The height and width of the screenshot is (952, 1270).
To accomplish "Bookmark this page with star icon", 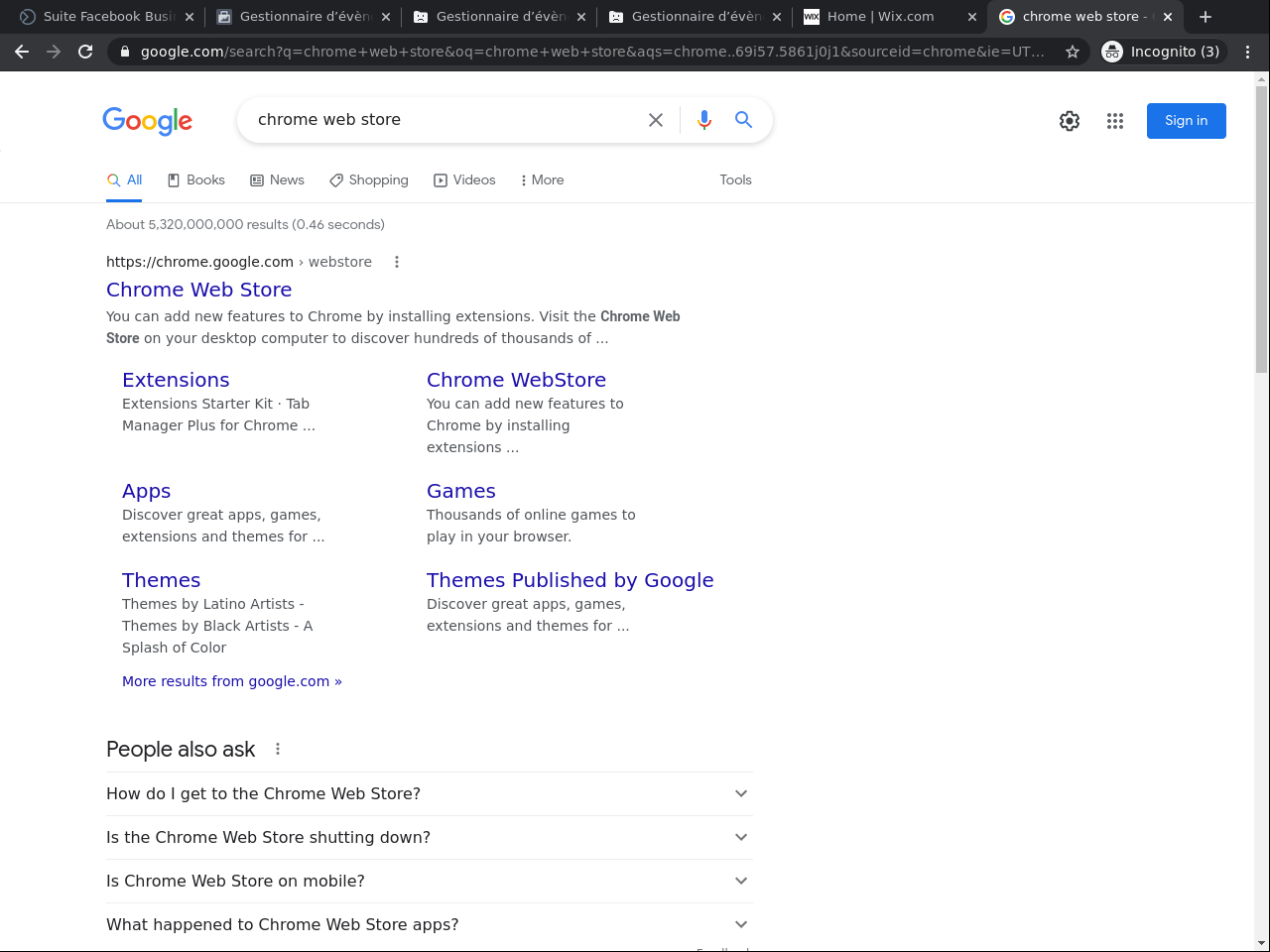I will pyautogui.click(x=1073, y=52).
